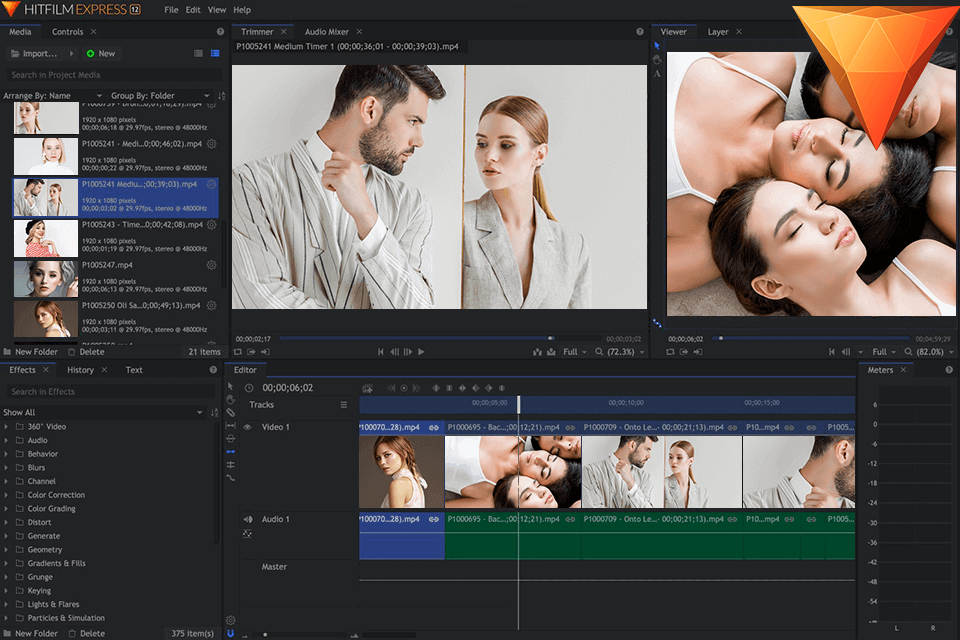Click Delete in Media panel

86,352
